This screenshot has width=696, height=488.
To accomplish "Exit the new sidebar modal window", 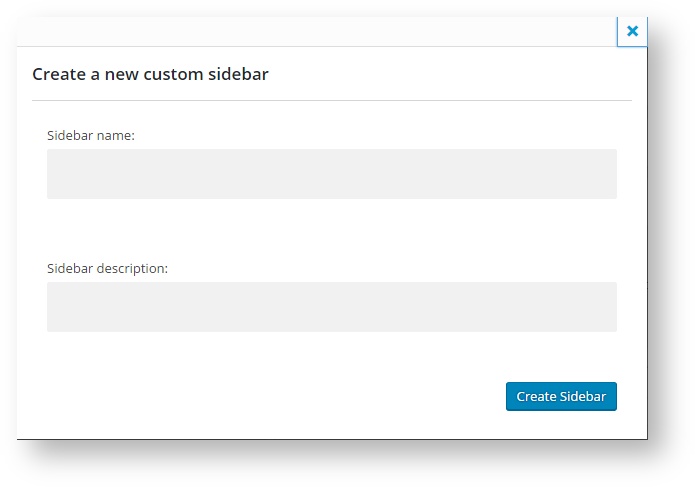I will click(x=632, y=31).
